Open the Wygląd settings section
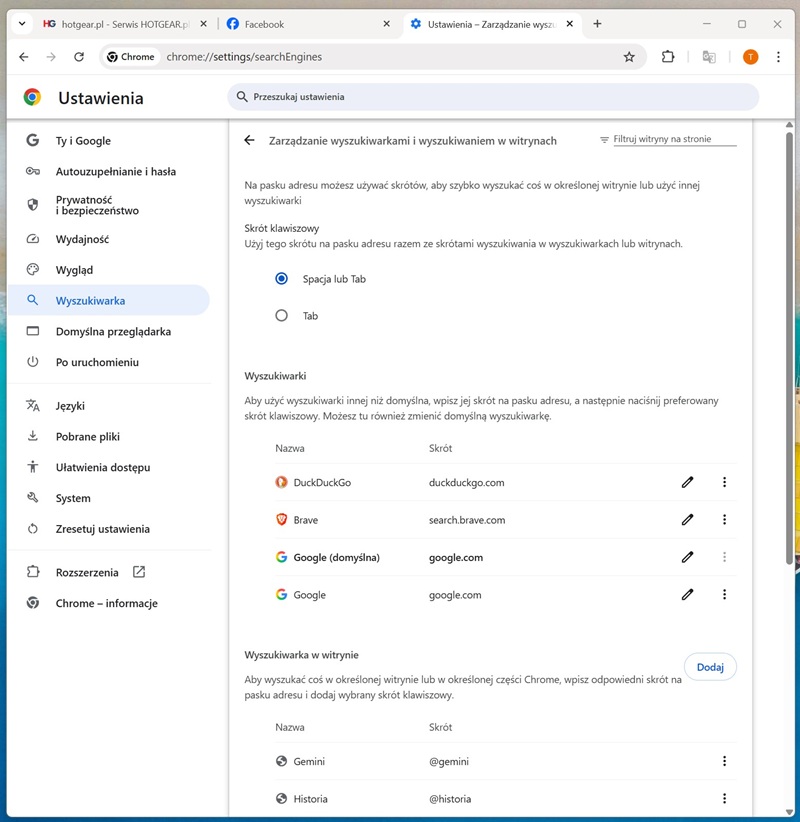Image resolution: width=800 pixels, height=822 pixels. click(x=75, y=270)
